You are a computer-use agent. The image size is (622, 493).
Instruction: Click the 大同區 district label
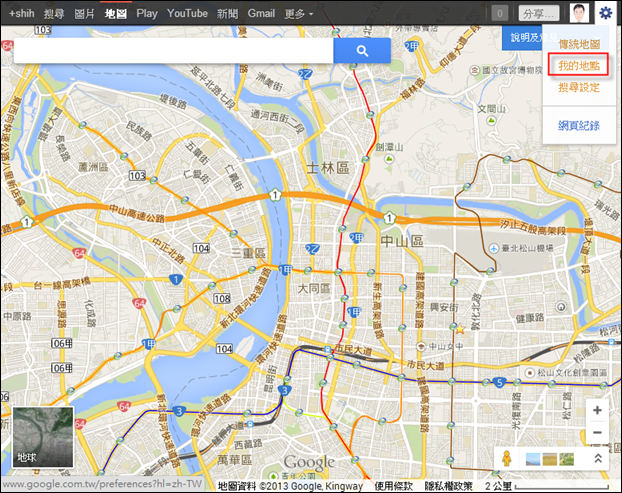click(x=314, y=288)
